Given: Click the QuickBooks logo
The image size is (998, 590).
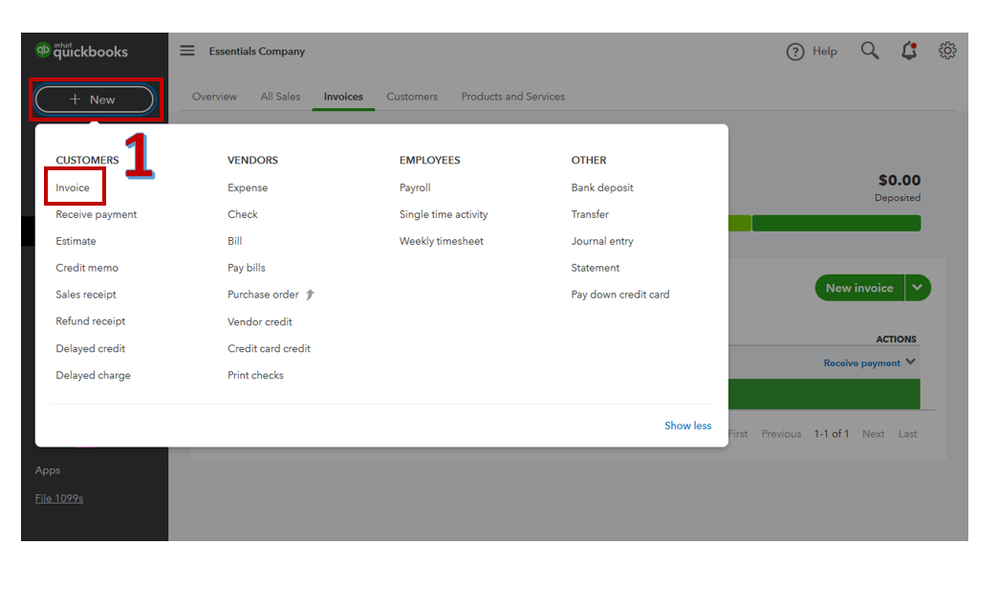Looking at the screenshot, I should coord(81,50).
